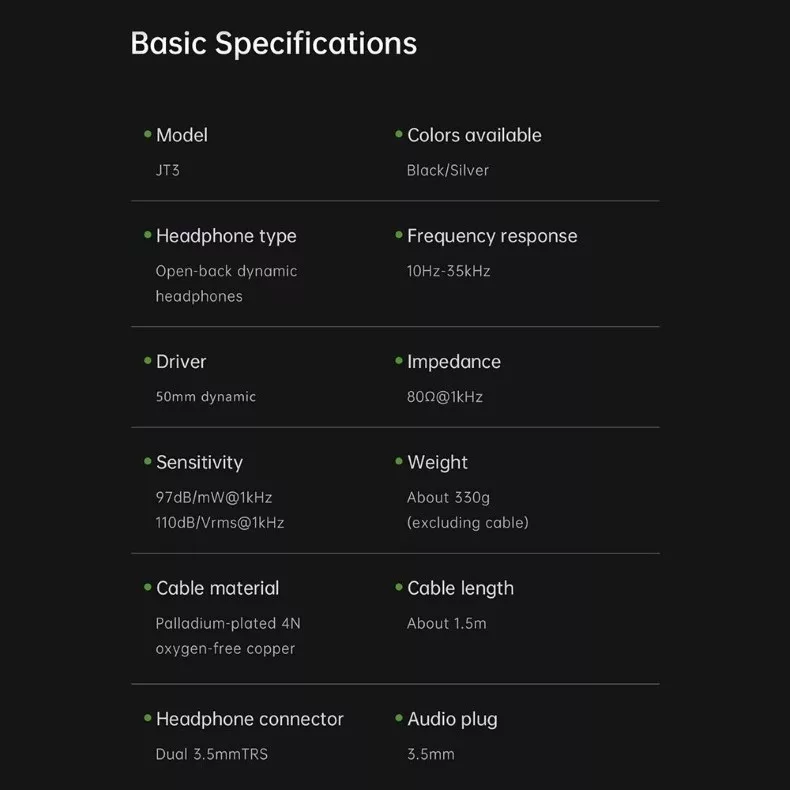Click the Driver label
This screenshot has height=790, width=790.
pos(181,362)
